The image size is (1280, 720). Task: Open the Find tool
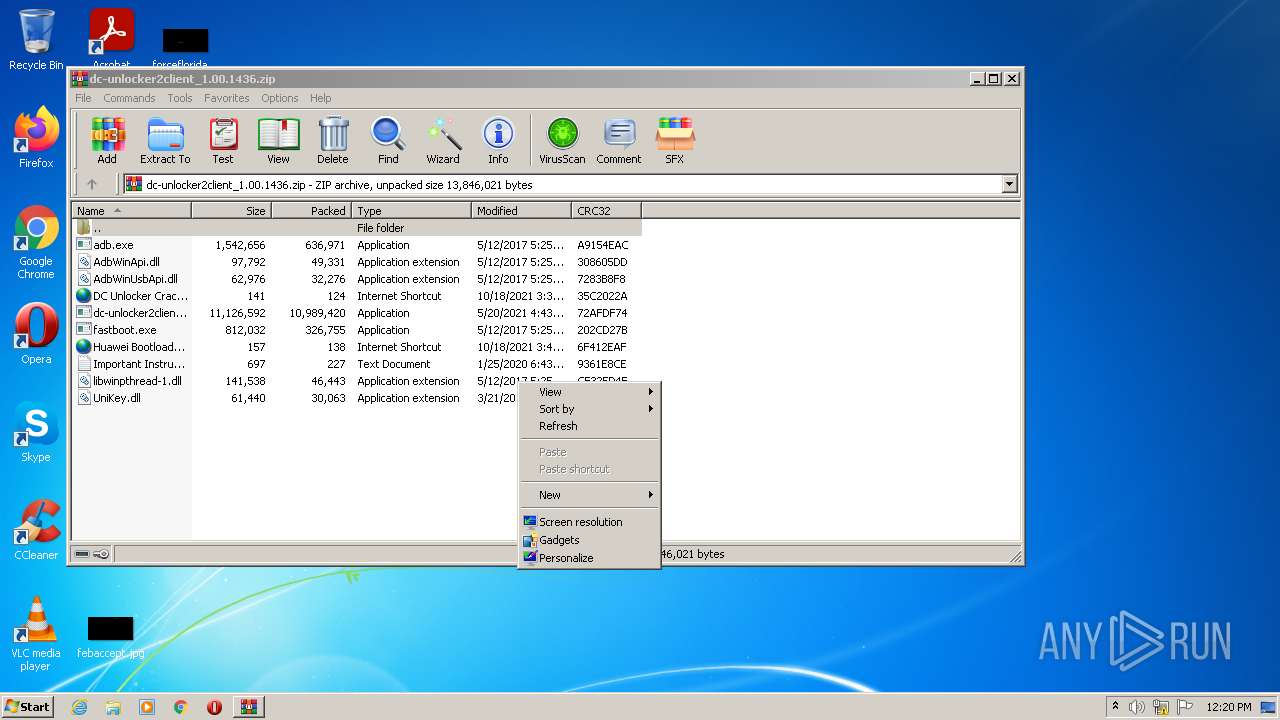click(388, 141)
